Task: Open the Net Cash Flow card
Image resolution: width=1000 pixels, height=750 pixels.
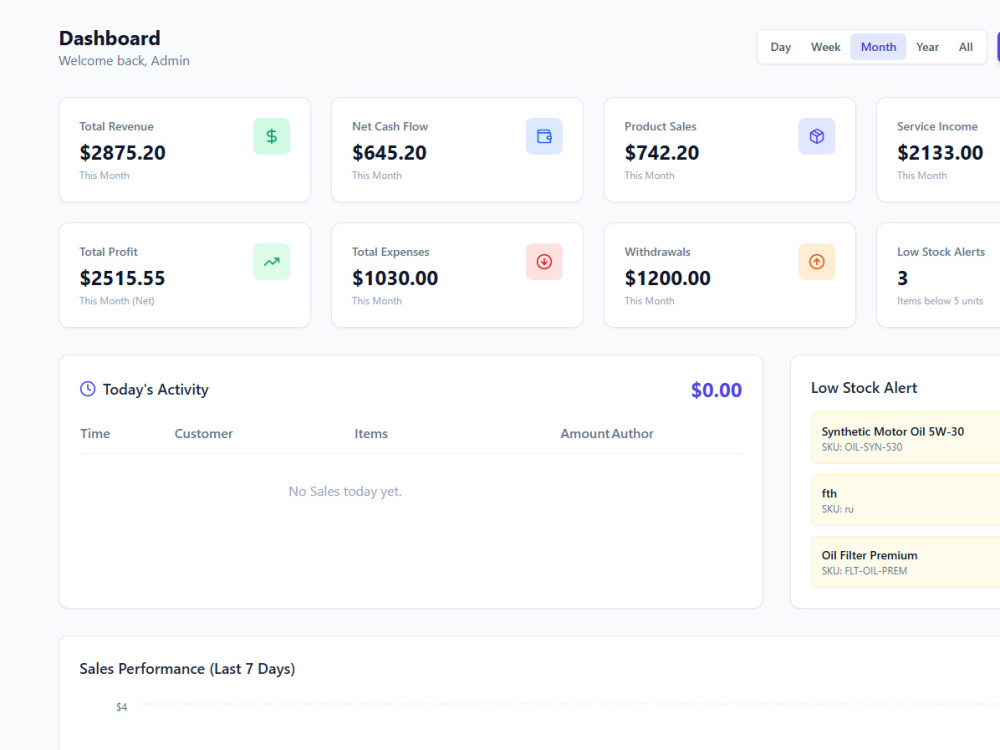Action: (x=457, y=150)
